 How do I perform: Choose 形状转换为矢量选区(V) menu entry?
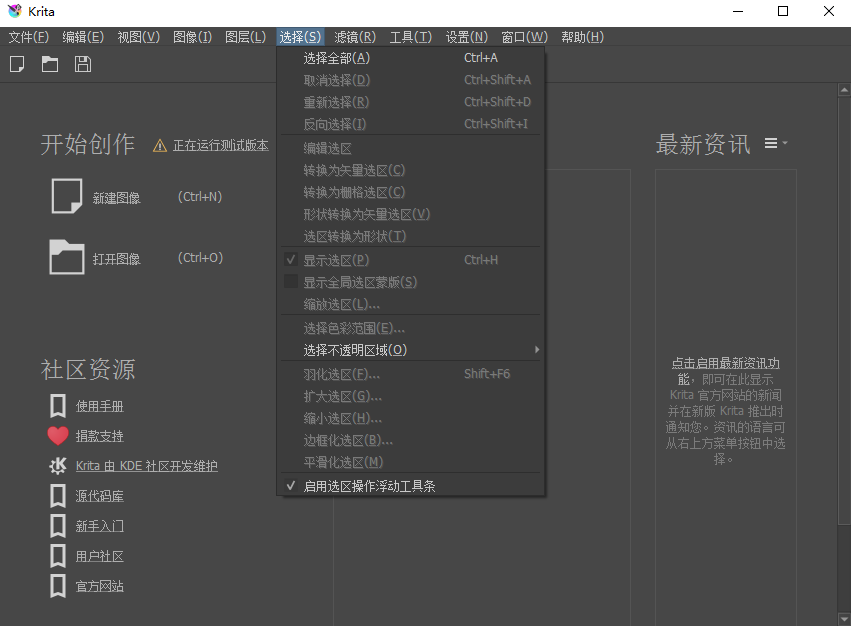coord(411,214)
